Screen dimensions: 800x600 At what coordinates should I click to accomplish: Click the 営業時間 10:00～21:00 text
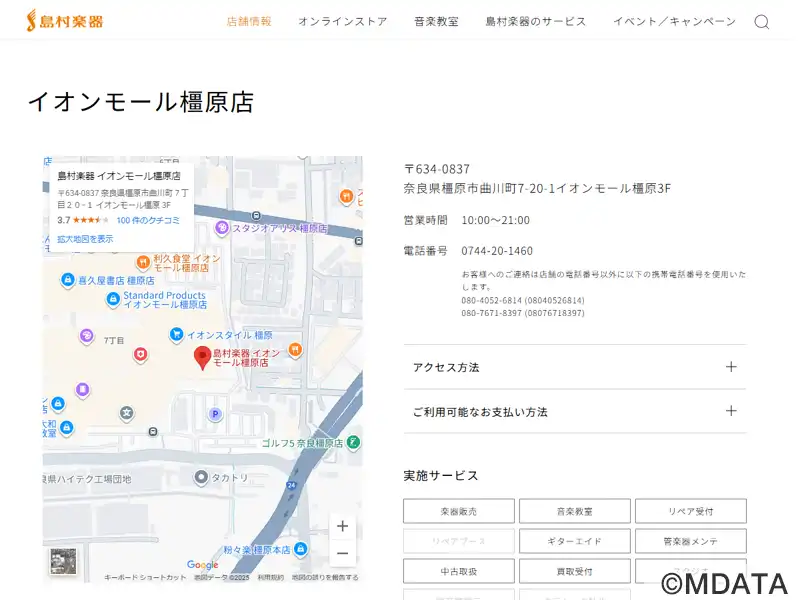pyautogui.click(x=467, y=220)
